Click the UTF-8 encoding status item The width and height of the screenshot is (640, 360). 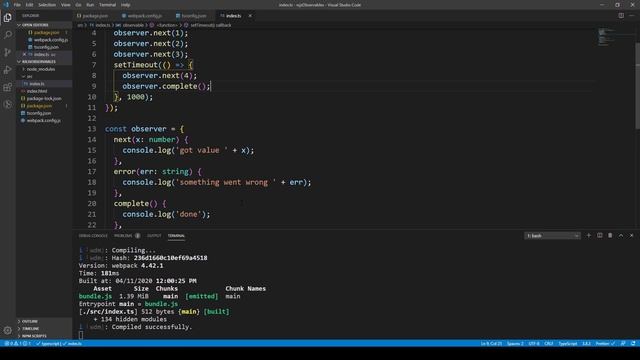(x=534, y=344)
